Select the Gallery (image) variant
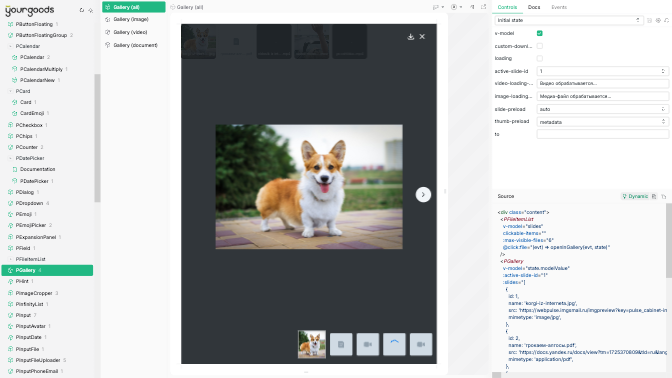Image resolution: width=672 pixels, height=378 pixels. point(134,19)
